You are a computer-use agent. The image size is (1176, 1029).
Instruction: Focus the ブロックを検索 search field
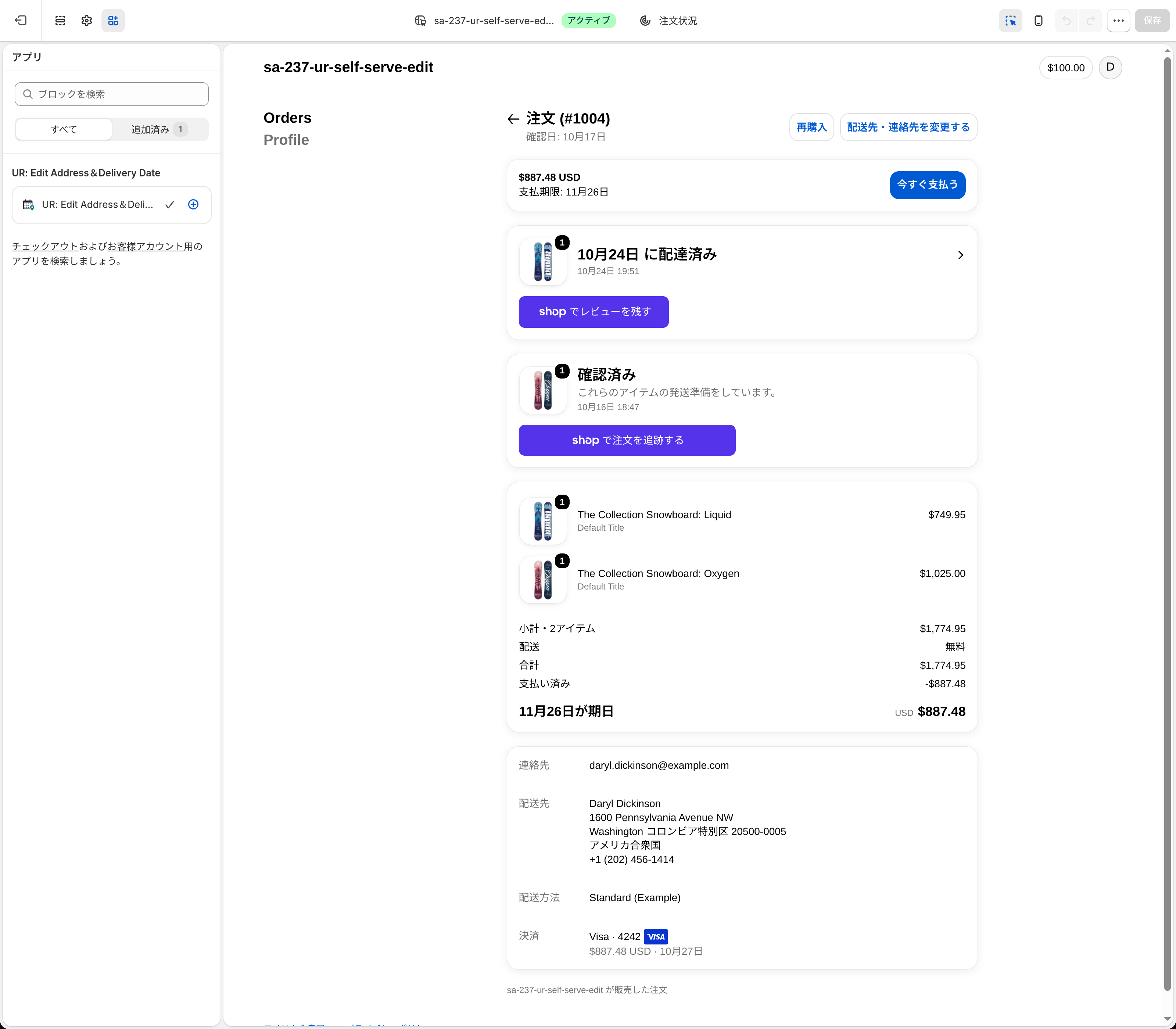[x=111, y=94]
